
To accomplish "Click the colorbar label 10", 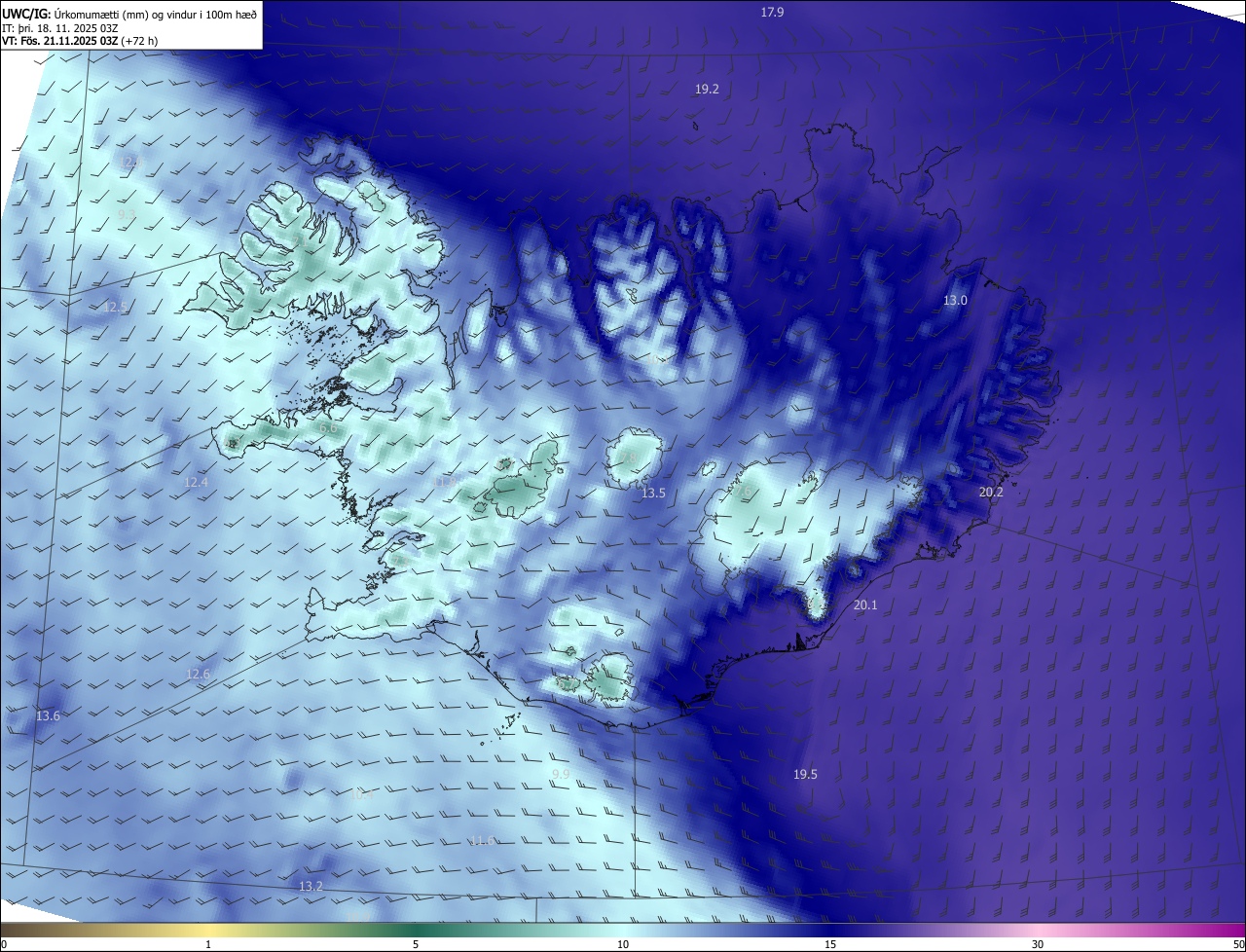I will pos(623,944).
